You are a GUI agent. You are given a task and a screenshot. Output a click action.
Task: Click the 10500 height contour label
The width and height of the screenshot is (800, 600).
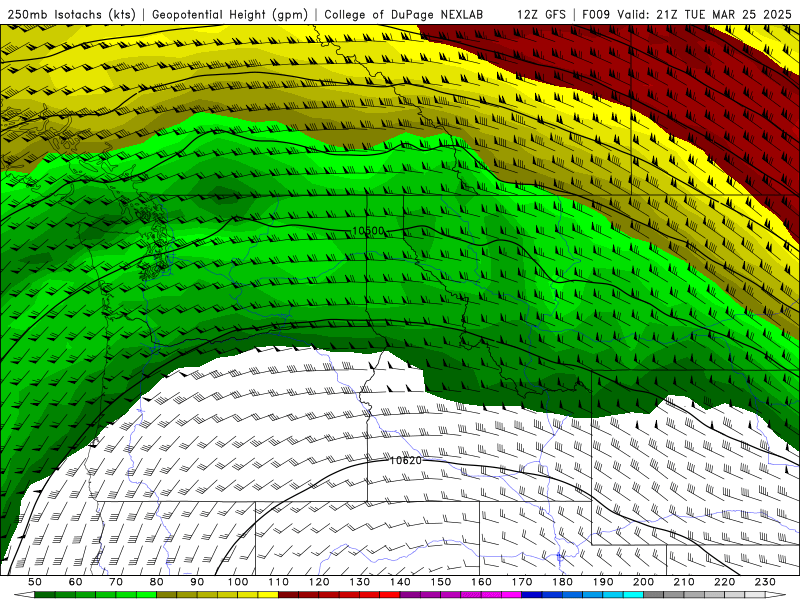pos(368,231)
